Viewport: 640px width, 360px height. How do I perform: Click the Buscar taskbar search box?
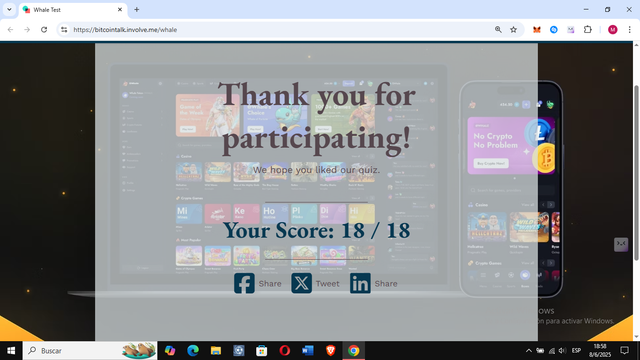(x=90, y=351)
